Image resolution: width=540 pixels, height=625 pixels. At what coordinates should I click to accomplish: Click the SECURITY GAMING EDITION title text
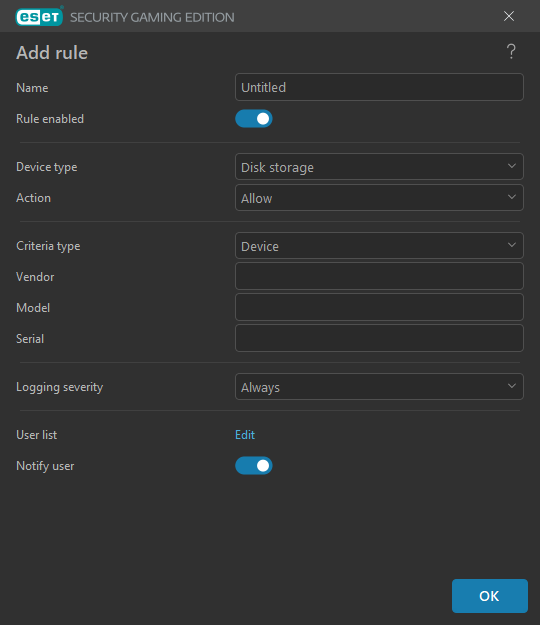(x=152, y=18)
